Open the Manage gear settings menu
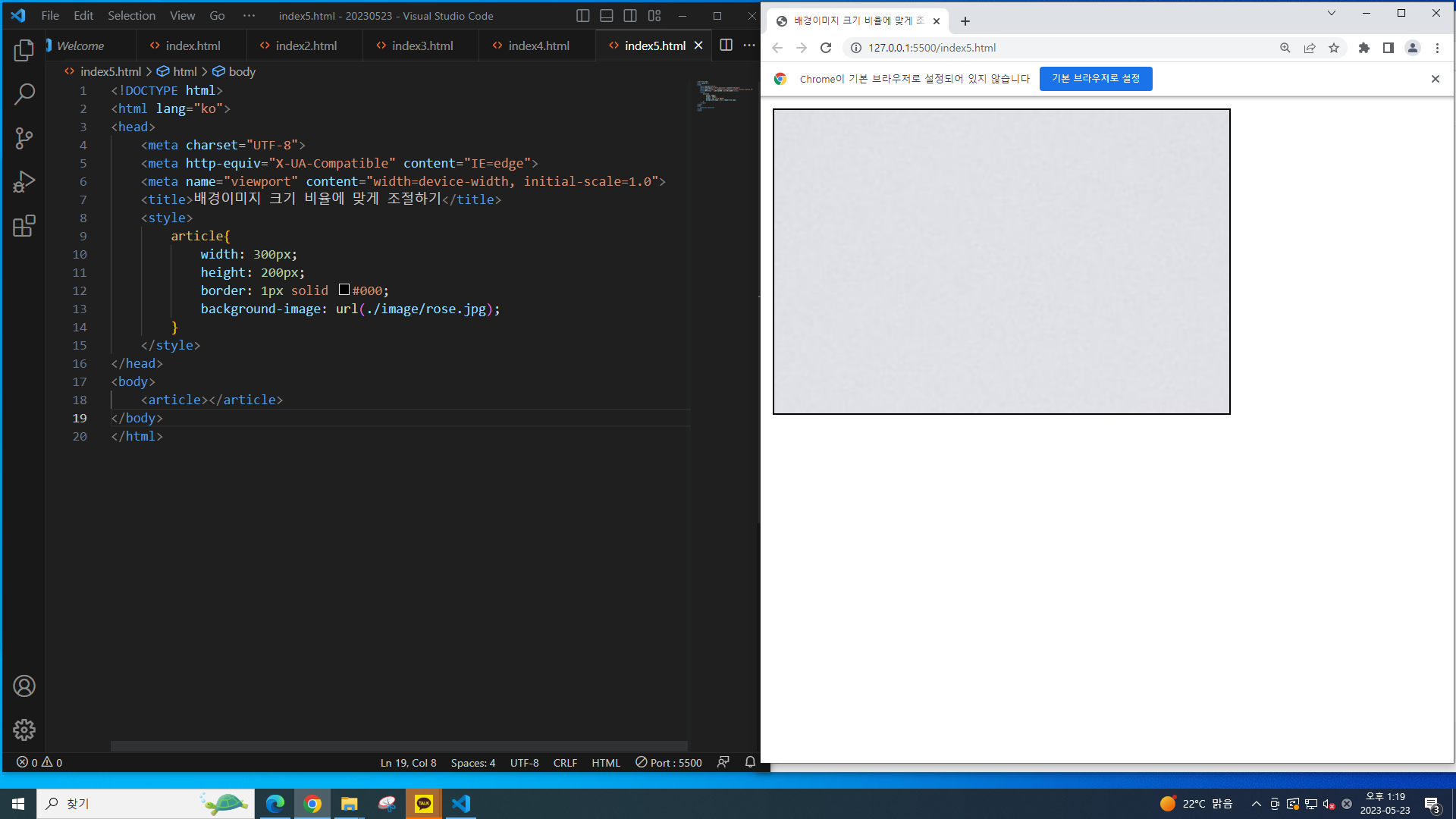The width and height of the screenshot is (1456, 819). (24, 730)
